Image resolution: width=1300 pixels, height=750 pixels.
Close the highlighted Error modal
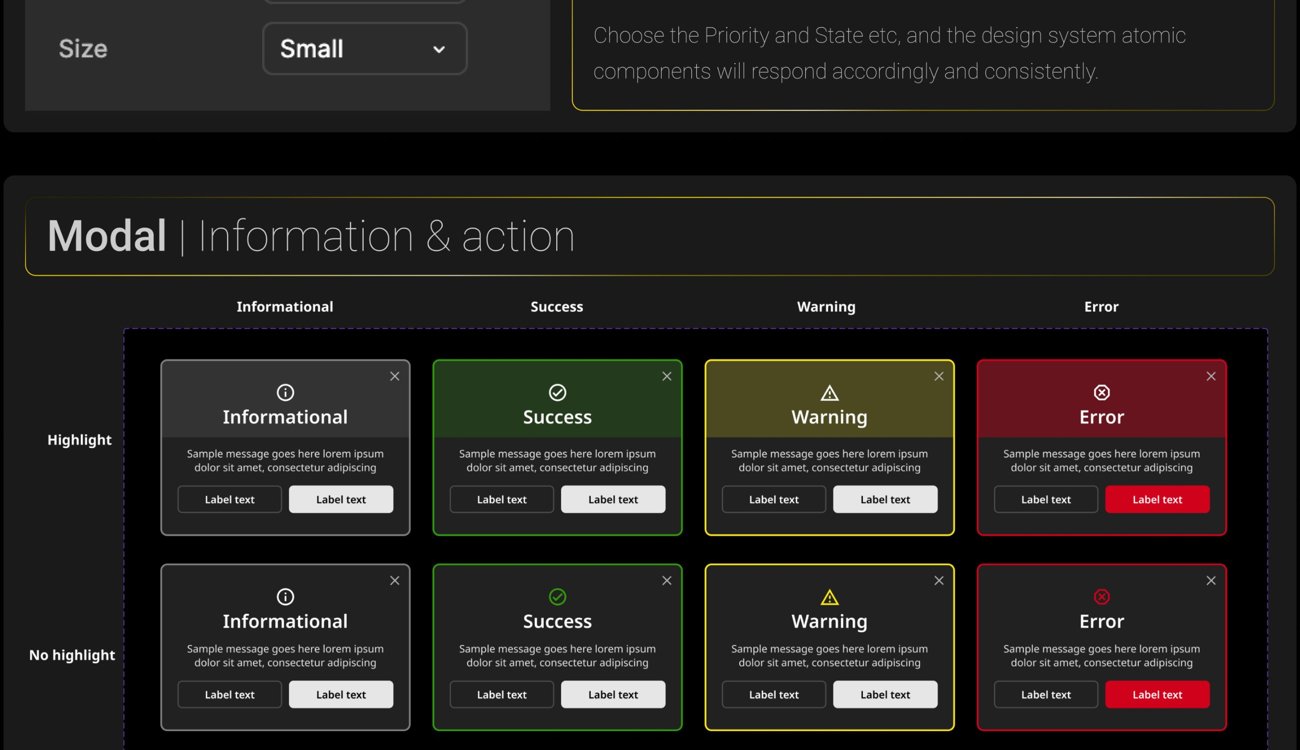[1210, 376]
